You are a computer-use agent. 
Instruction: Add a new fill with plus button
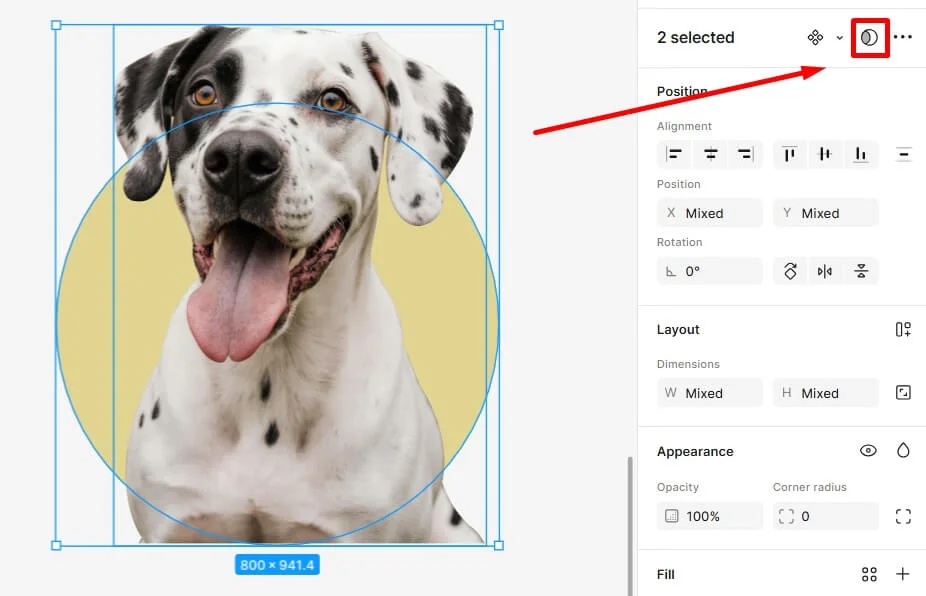pyautogui.click(x=903, y=574)
